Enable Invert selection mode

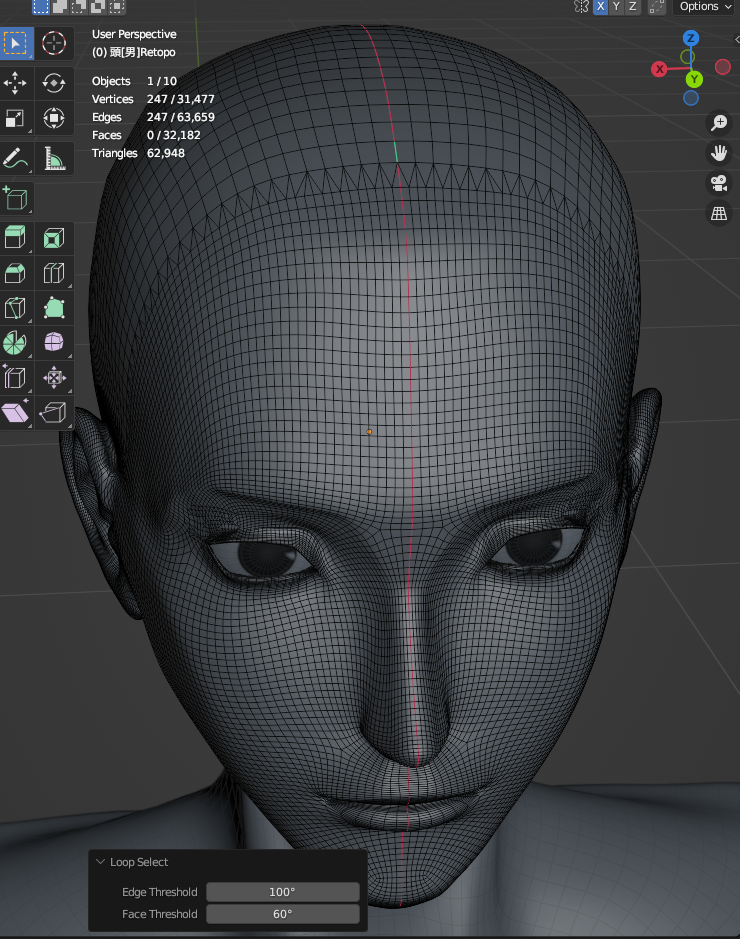pyautogui.click(x=98, y=7)
